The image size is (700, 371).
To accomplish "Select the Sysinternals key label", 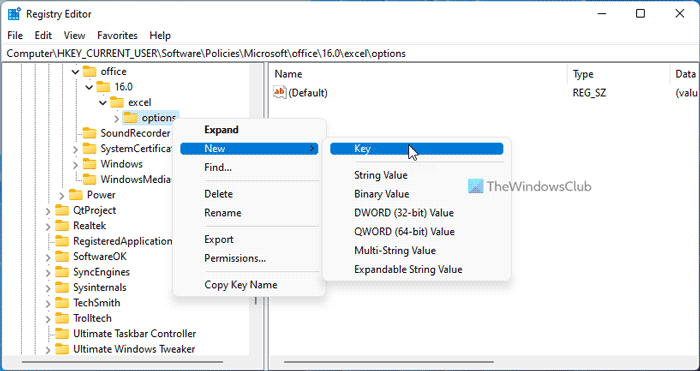I will pyautogui.click(x=100, y=288).
